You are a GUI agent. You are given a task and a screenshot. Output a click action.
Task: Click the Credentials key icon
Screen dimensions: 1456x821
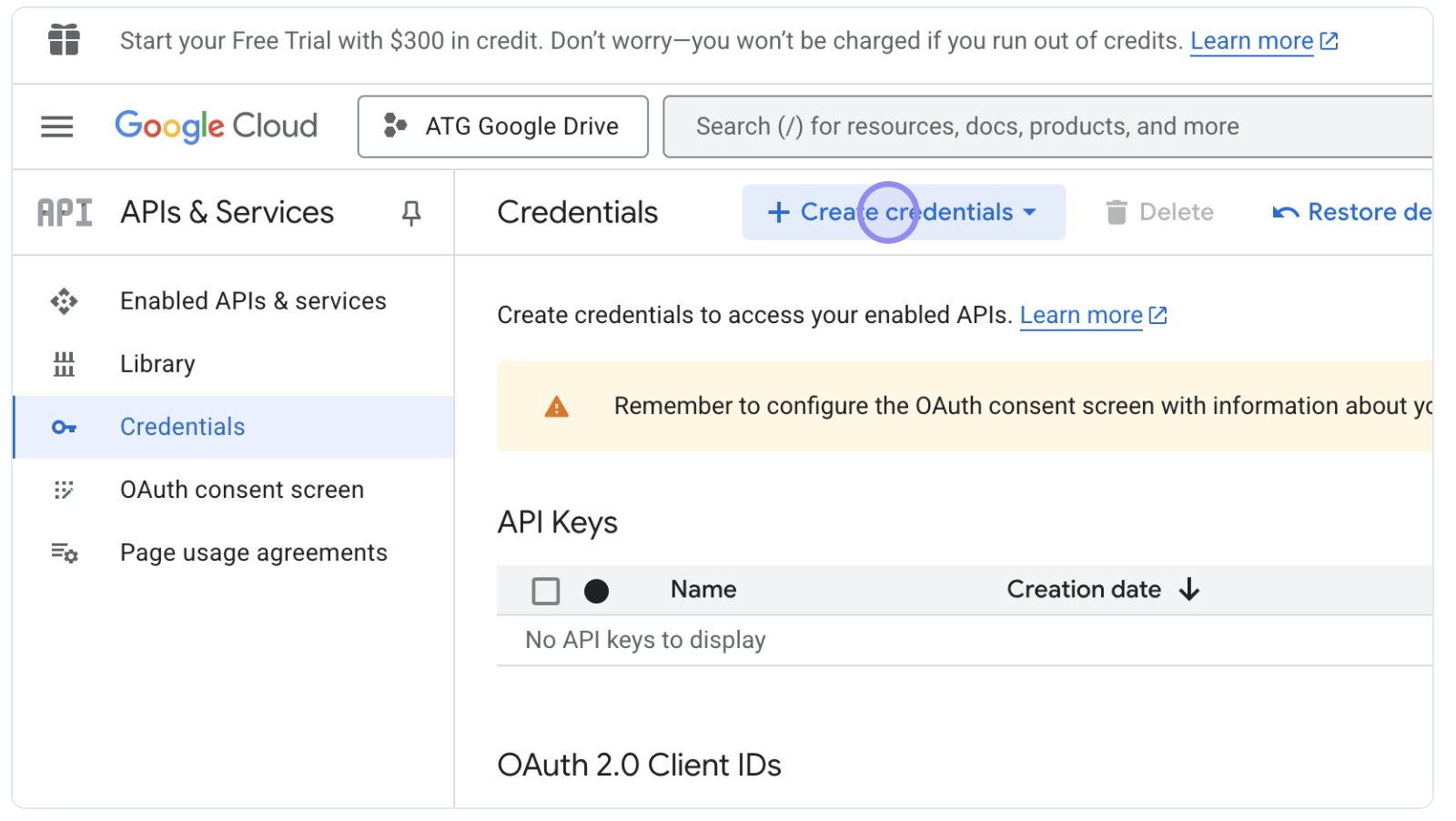[63, 426]
